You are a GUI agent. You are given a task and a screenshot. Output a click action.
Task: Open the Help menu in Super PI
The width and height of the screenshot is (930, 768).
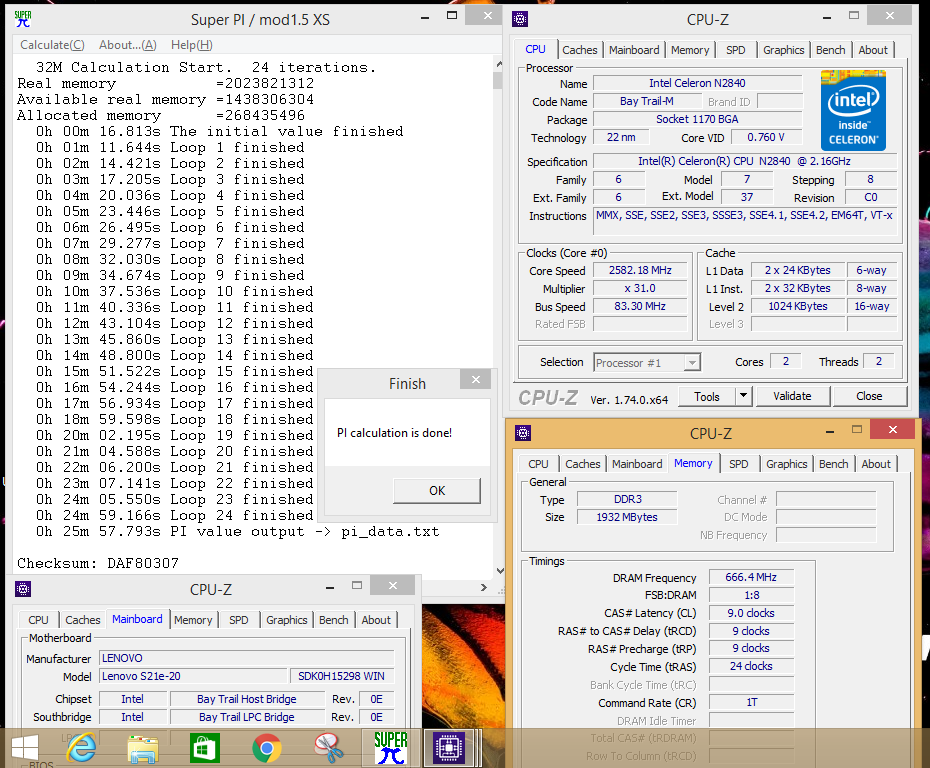click(192, 44)
